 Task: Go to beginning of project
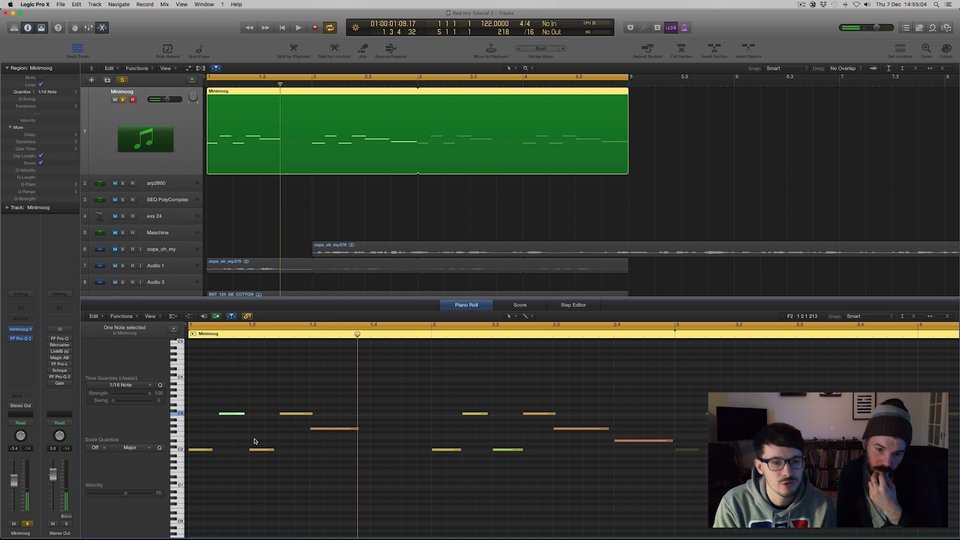coord(282,28)
